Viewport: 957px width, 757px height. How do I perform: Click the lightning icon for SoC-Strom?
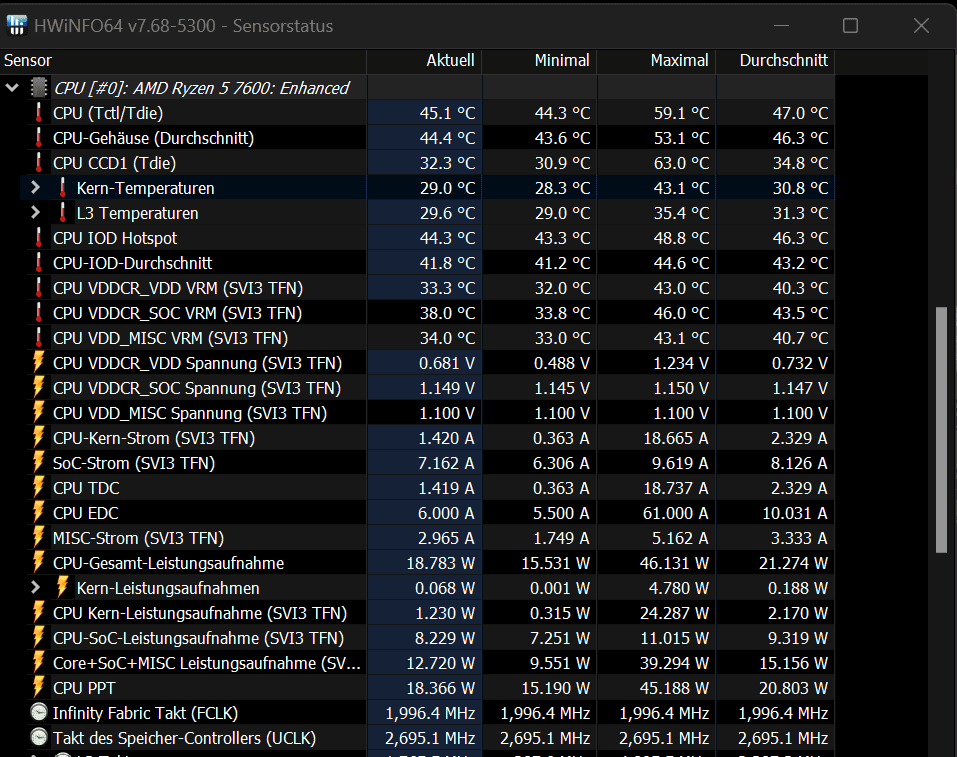pyautogui.click(x=39, y=463)
